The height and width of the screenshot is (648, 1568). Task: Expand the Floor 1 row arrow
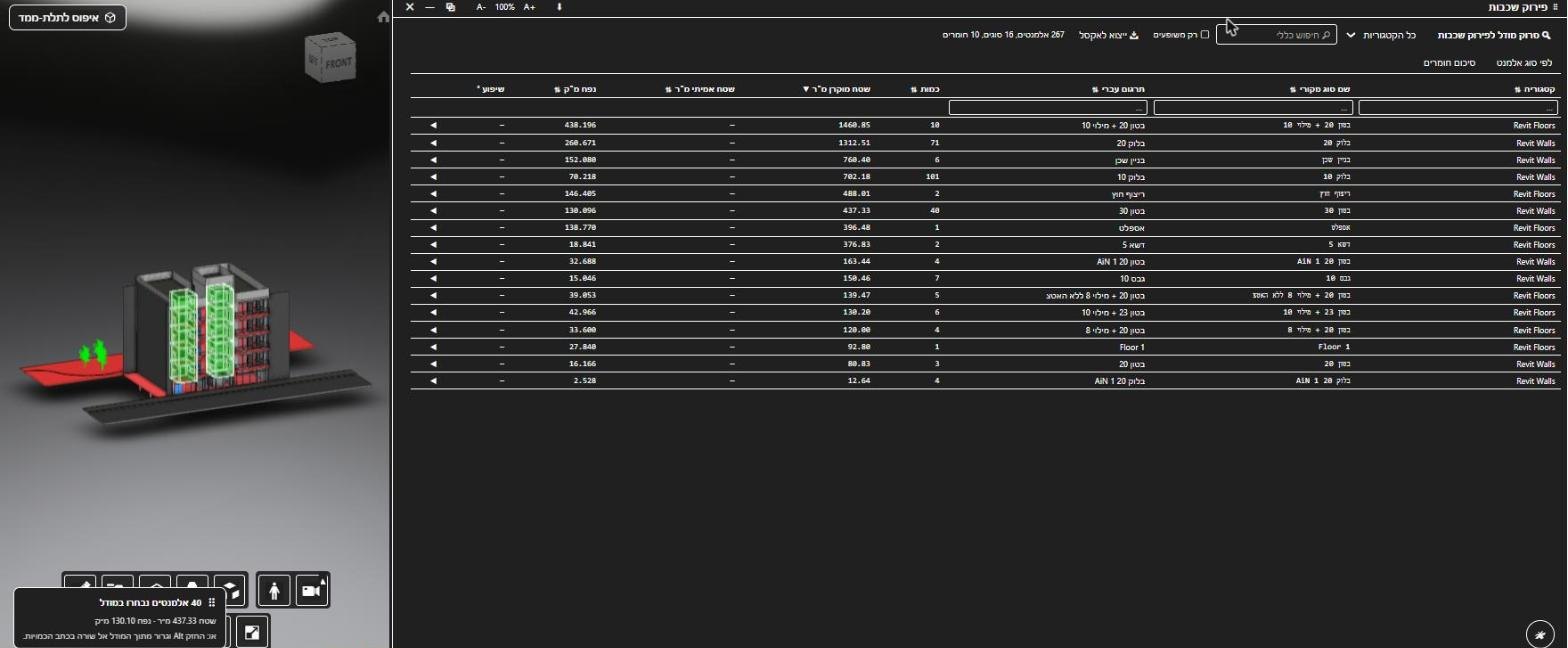[x=433, y=347]
